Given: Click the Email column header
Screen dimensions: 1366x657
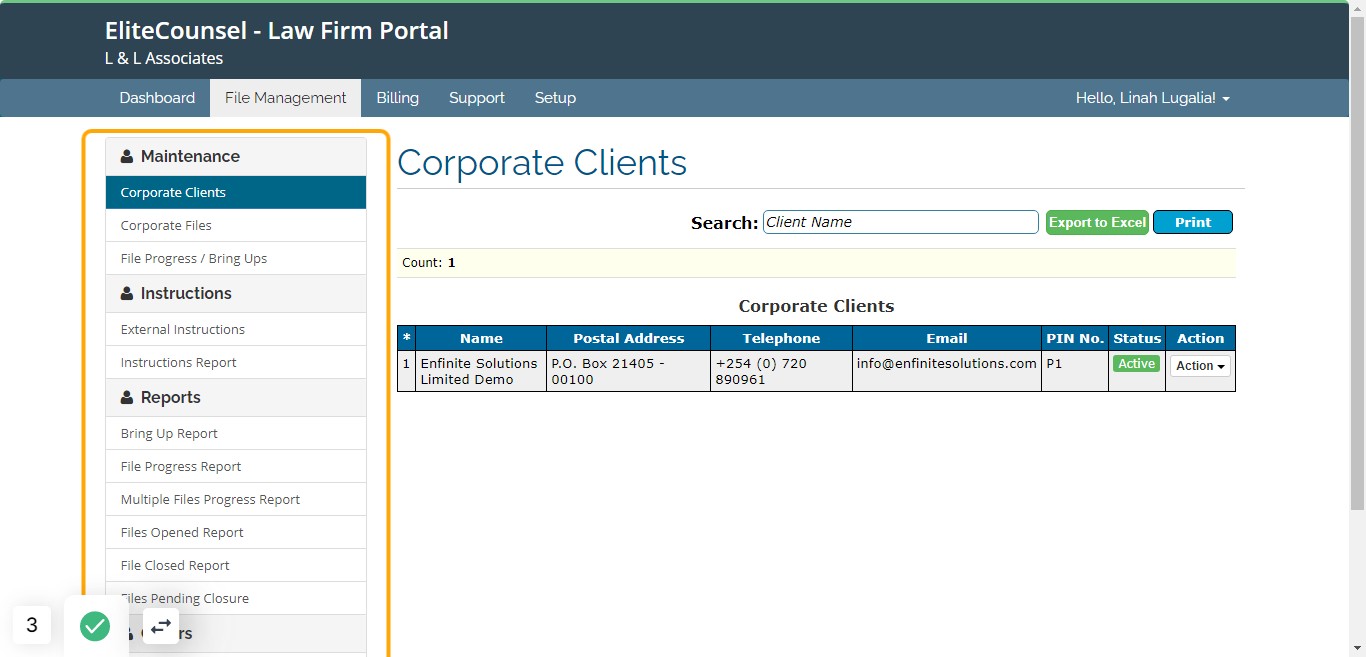Looking at the screenshot, I should (947, 338).
